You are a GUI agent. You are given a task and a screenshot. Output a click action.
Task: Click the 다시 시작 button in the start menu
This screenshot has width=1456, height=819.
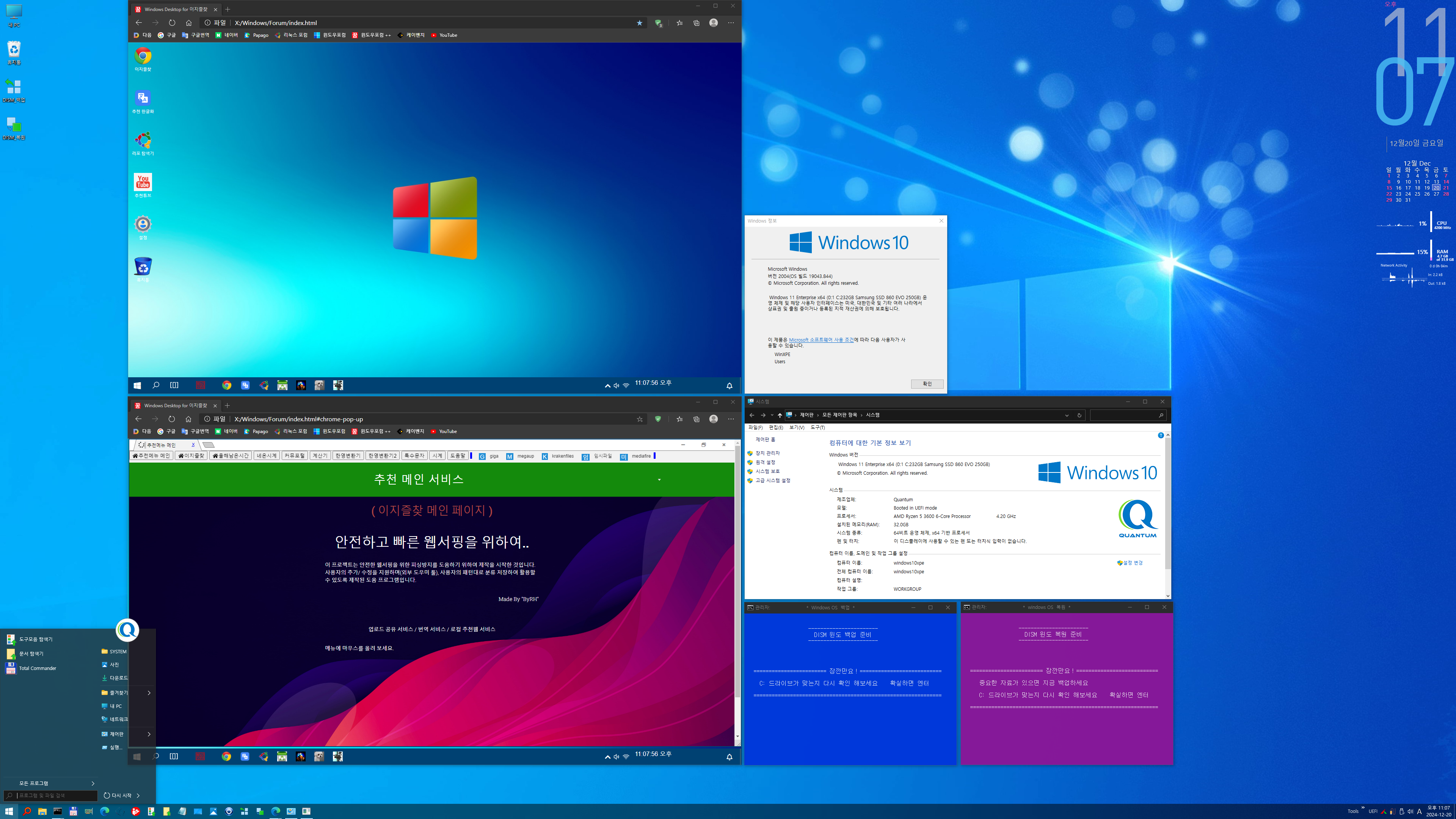tap(117, 795)
